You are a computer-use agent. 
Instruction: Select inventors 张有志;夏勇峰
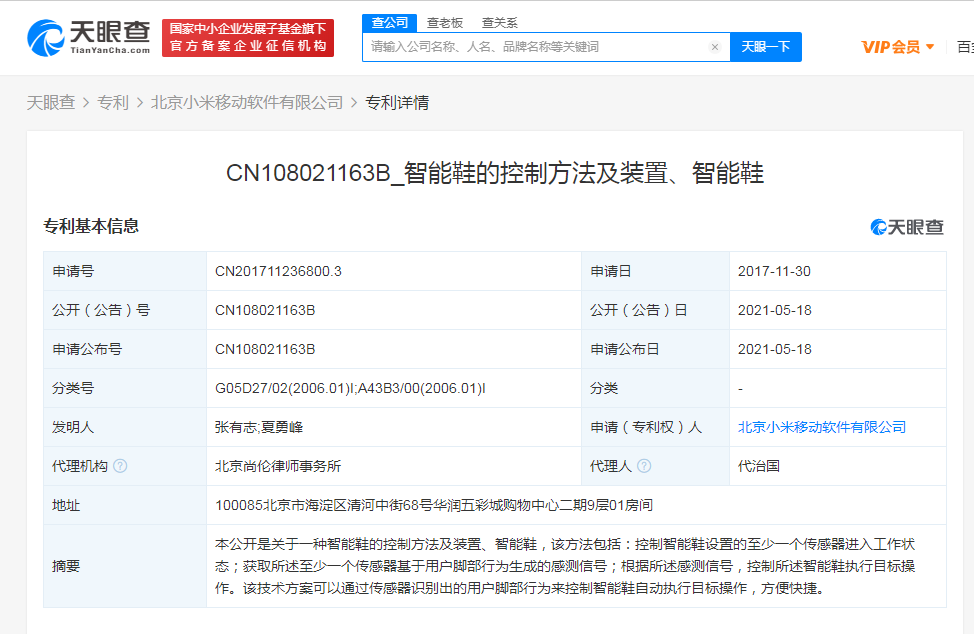tap(259, 427)
